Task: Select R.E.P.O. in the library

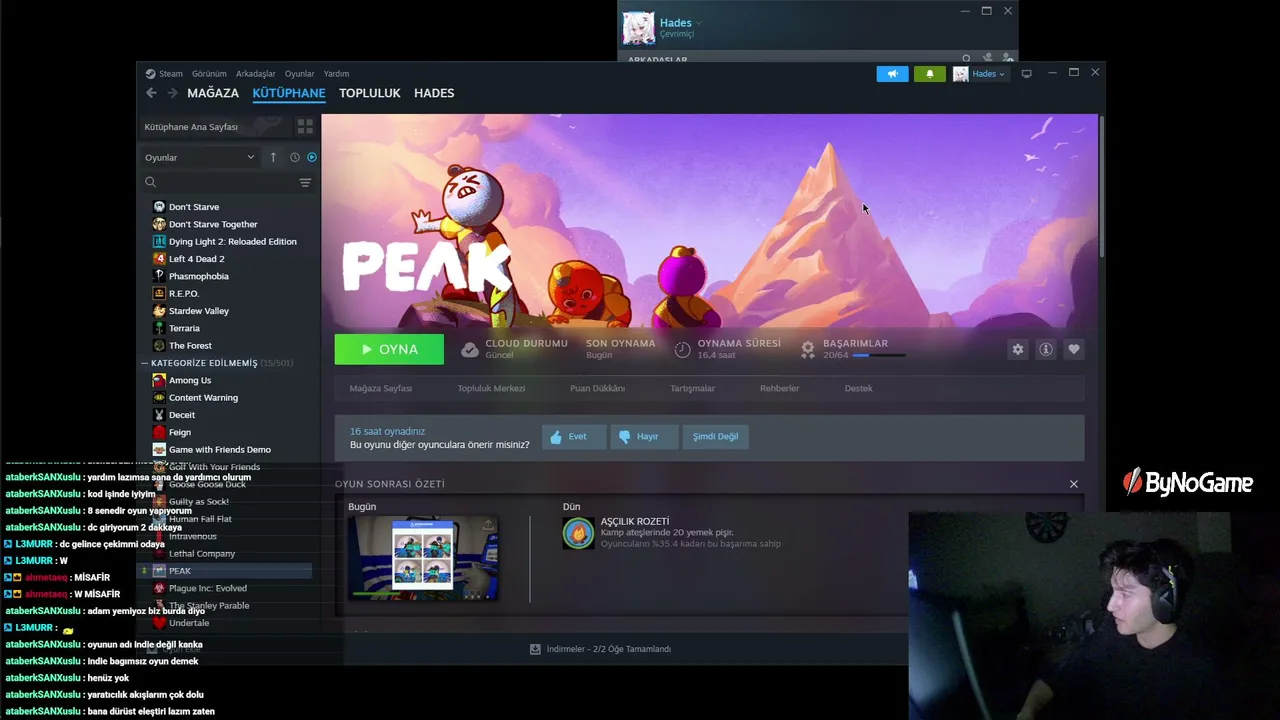Action: click(x=183, y=294)
